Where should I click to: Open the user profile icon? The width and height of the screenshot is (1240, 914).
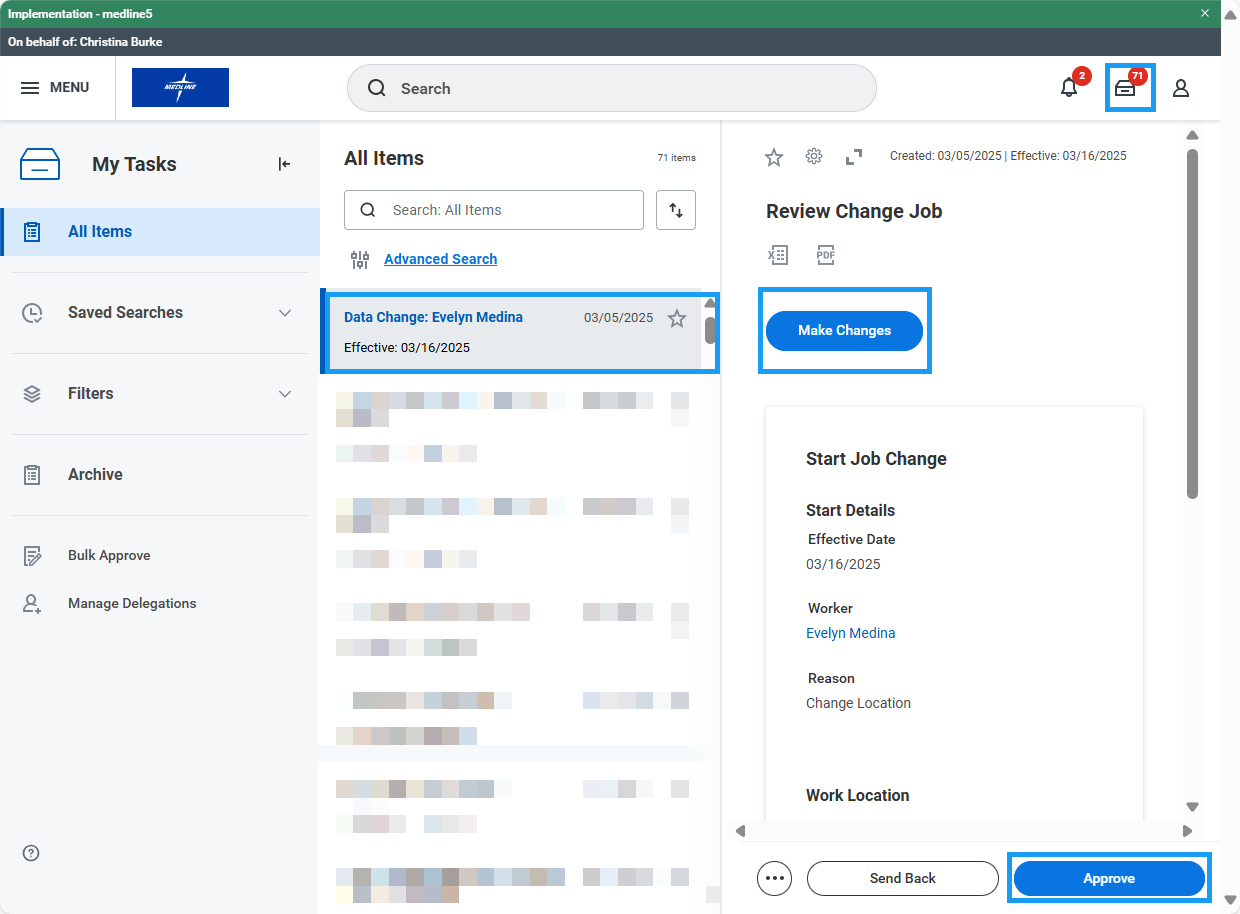point(1181,88)
